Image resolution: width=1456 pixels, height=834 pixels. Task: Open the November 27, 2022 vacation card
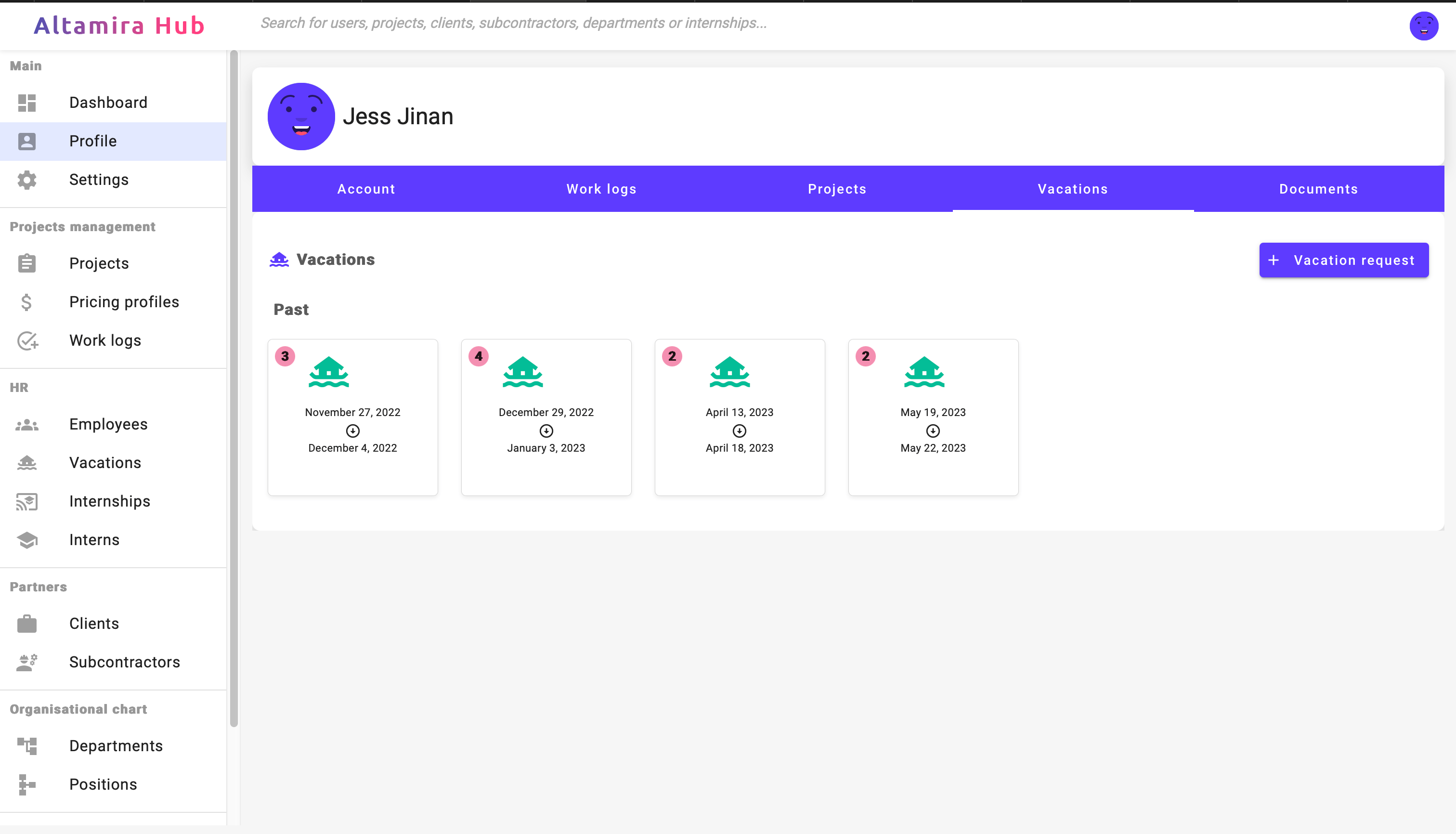[x=352, y=417]
